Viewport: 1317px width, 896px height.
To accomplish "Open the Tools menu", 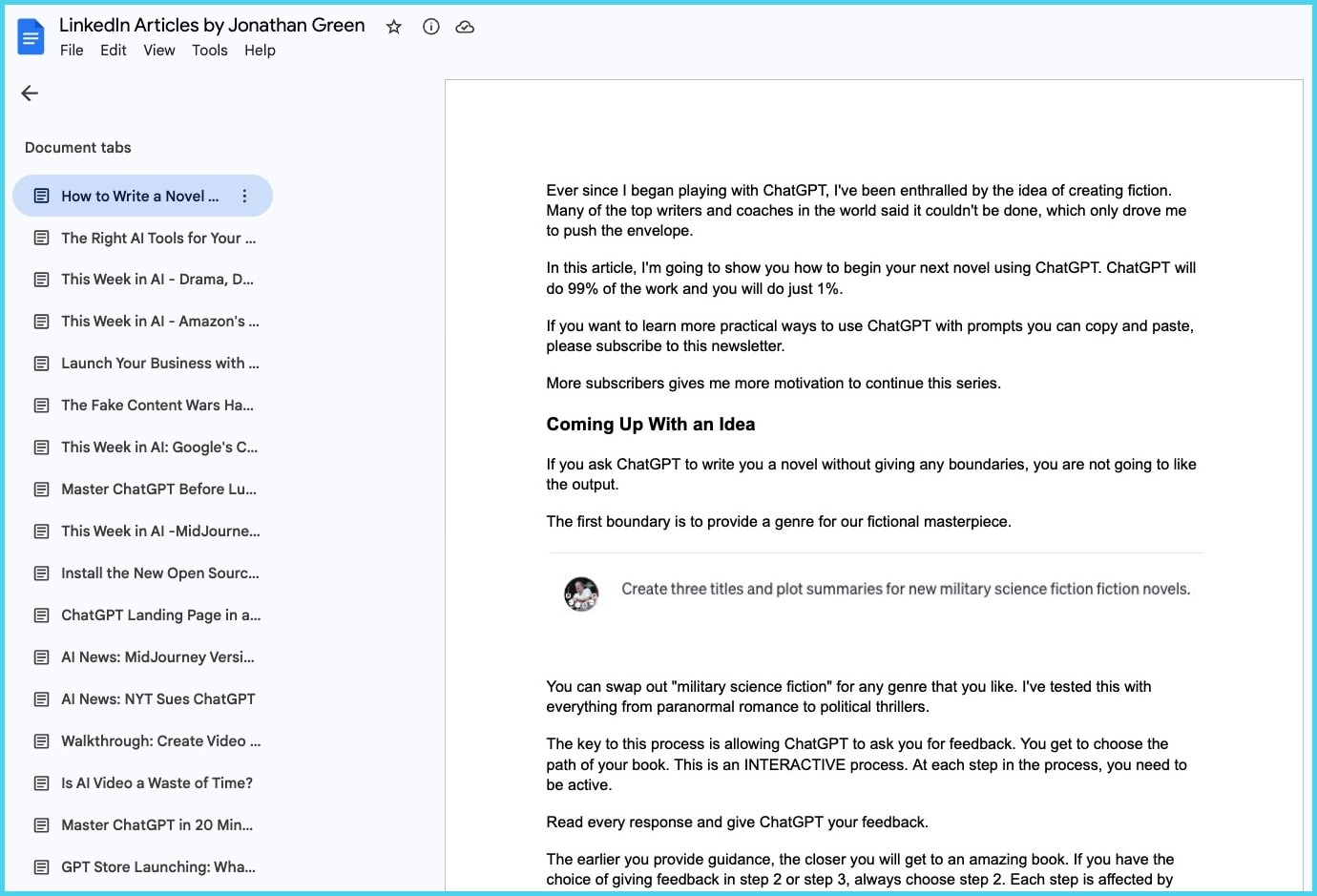I will point(209,50).
